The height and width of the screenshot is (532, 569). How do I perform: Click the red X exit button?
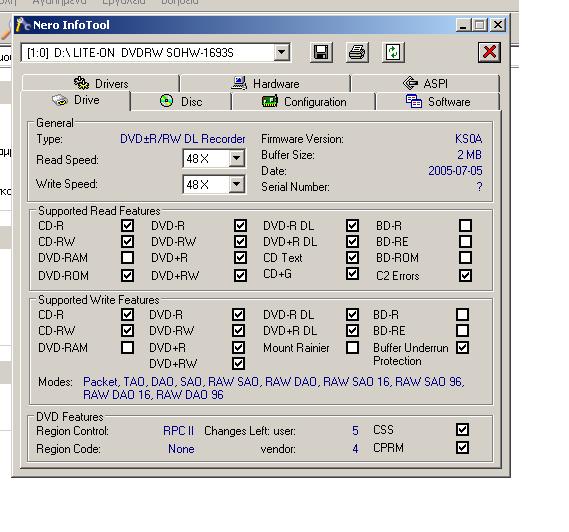(x=489, y=52)
